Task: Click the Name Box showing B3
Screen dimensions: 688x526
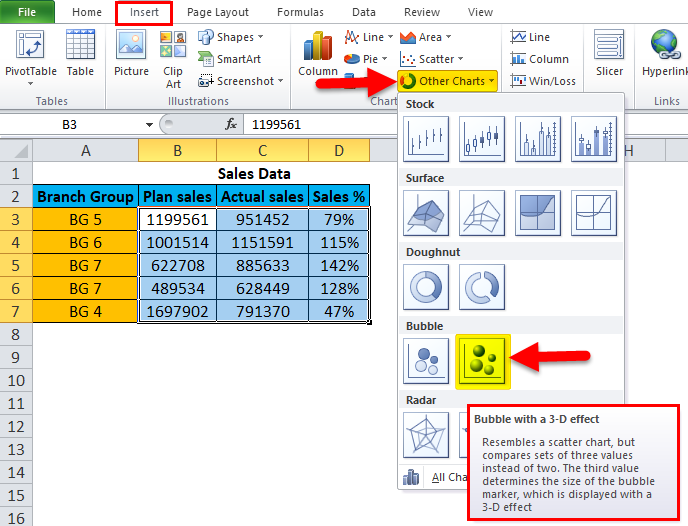Action: point(69,125)
